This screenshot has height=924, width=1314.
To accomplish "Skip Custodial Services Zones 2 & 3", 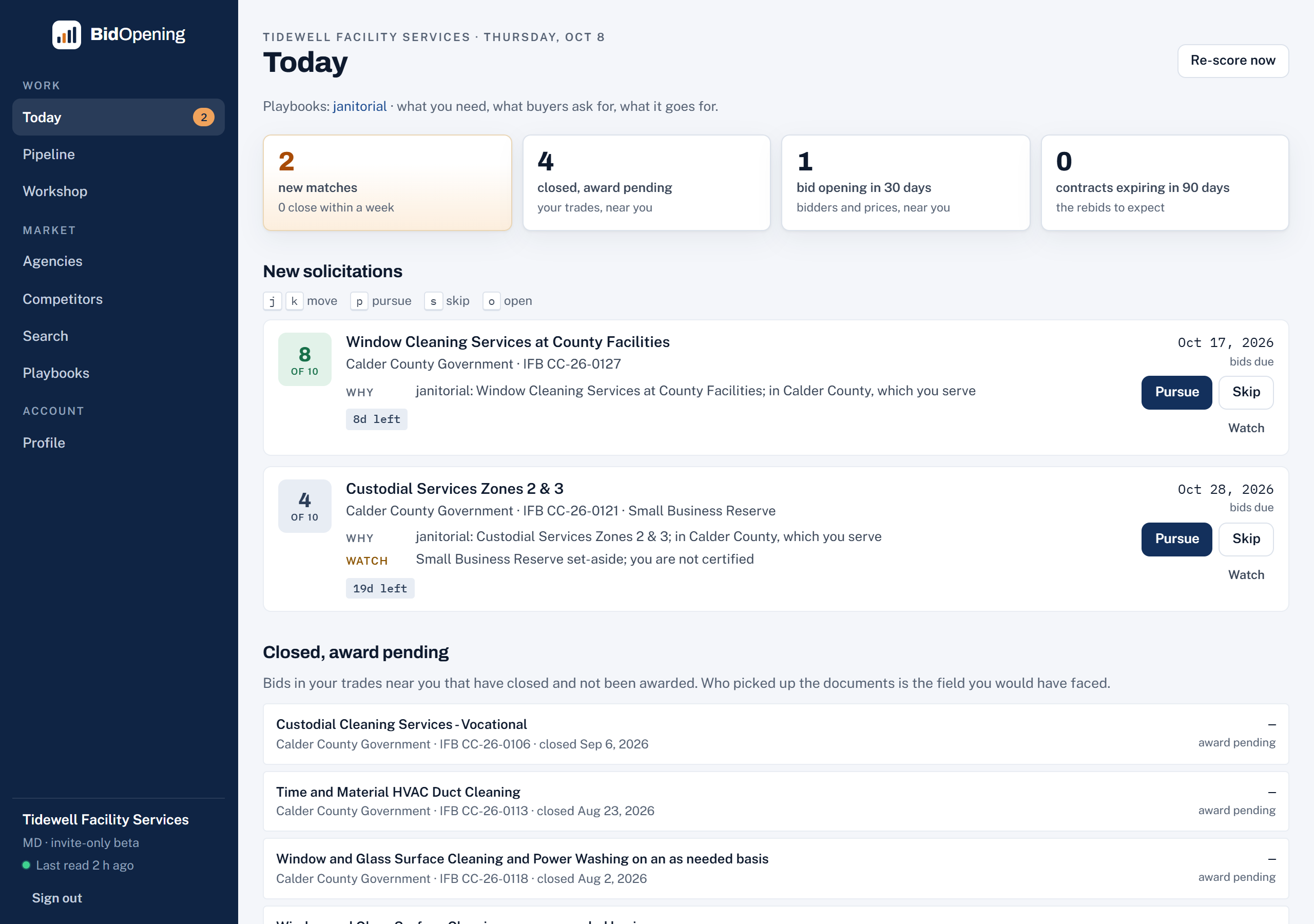I will tap(1246, 540).
